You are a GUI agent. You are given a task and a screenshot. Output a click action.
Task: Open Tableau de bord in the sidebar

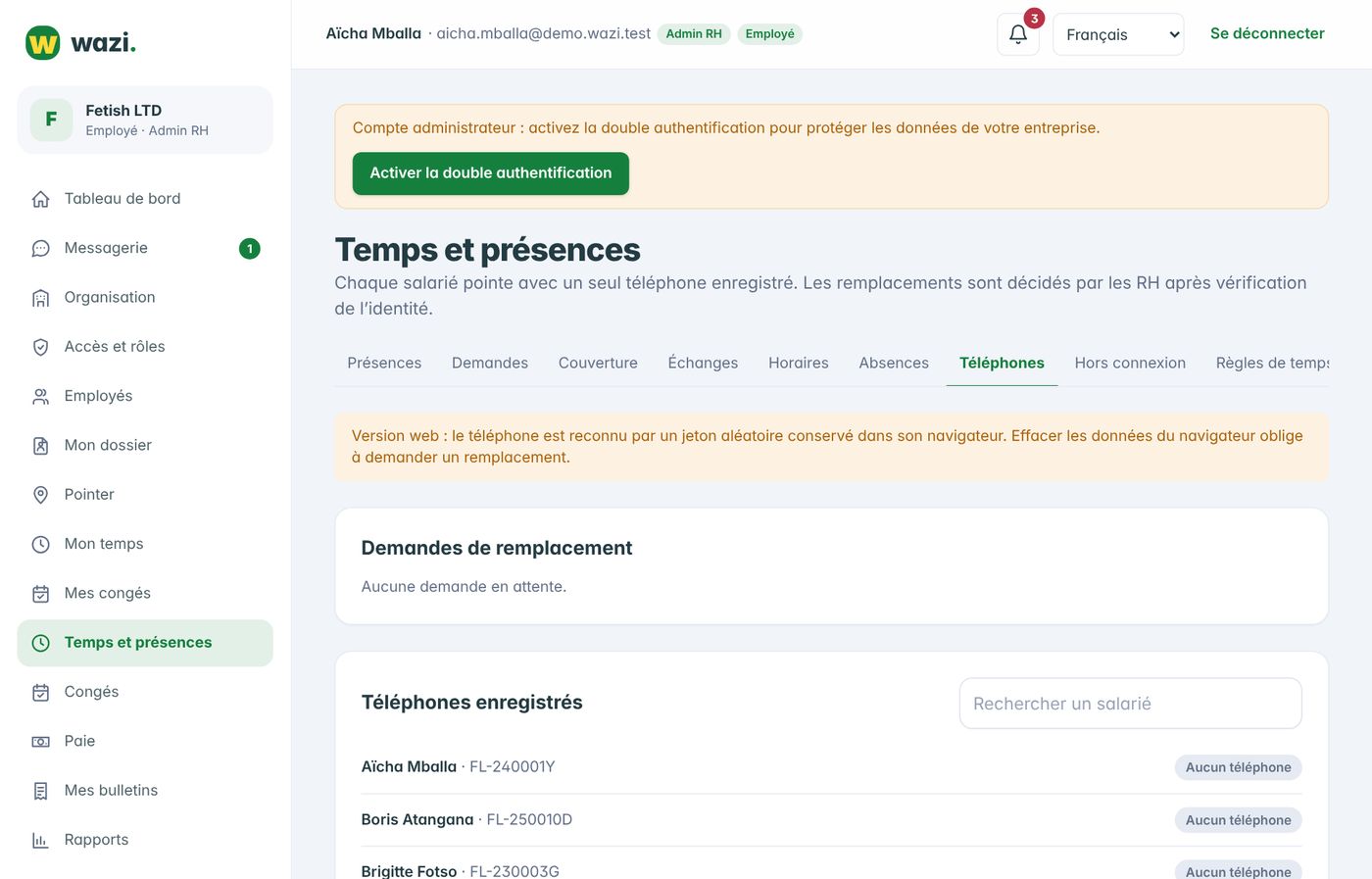click(x=145, y=199)
